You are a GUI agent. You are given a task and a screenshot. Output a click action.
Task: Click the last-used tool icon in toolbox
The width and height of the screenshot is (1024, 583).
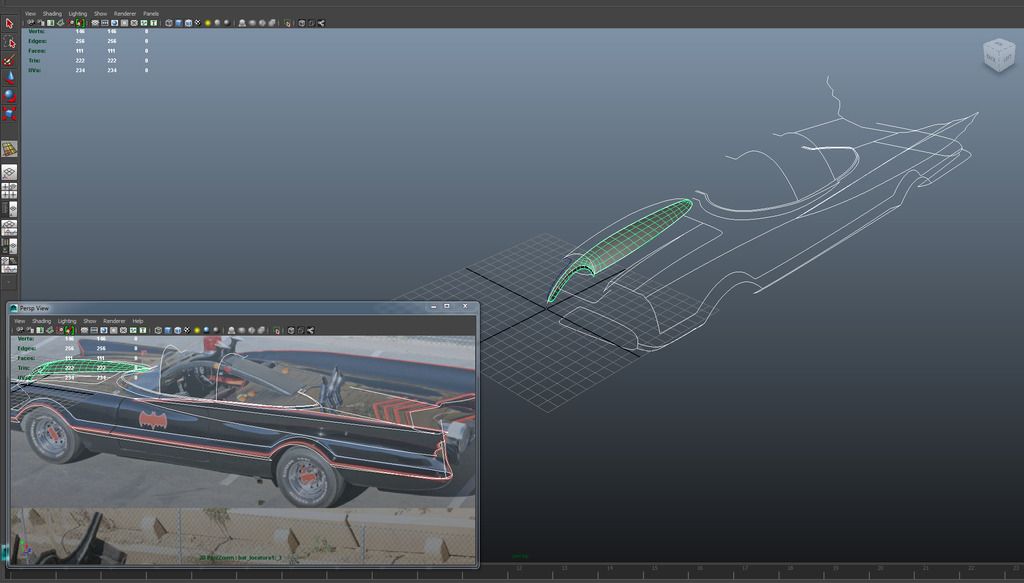9,149
